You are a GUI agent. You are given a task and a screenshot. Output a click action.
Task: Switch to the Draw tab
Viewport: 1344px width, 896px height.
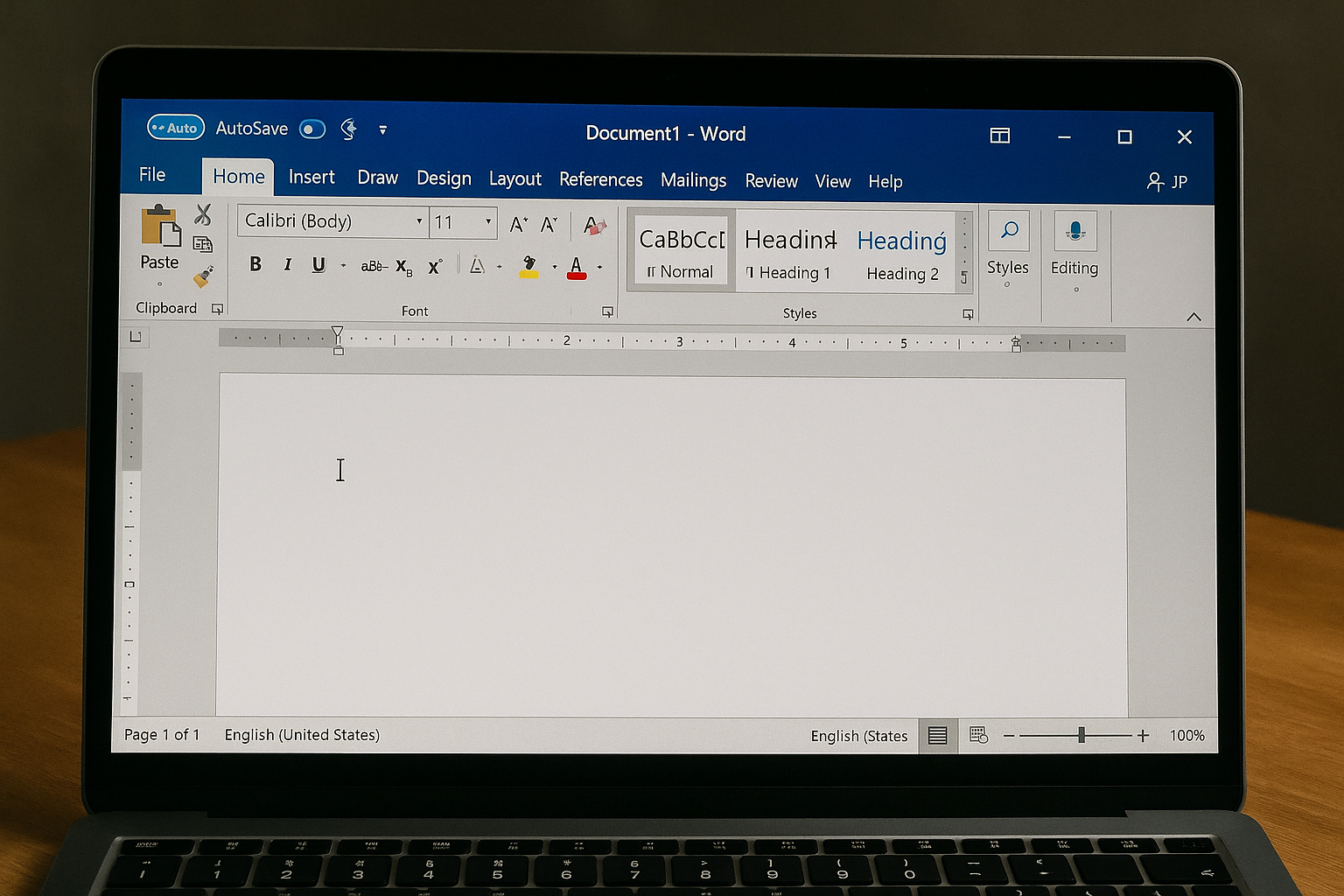(378, 178)
